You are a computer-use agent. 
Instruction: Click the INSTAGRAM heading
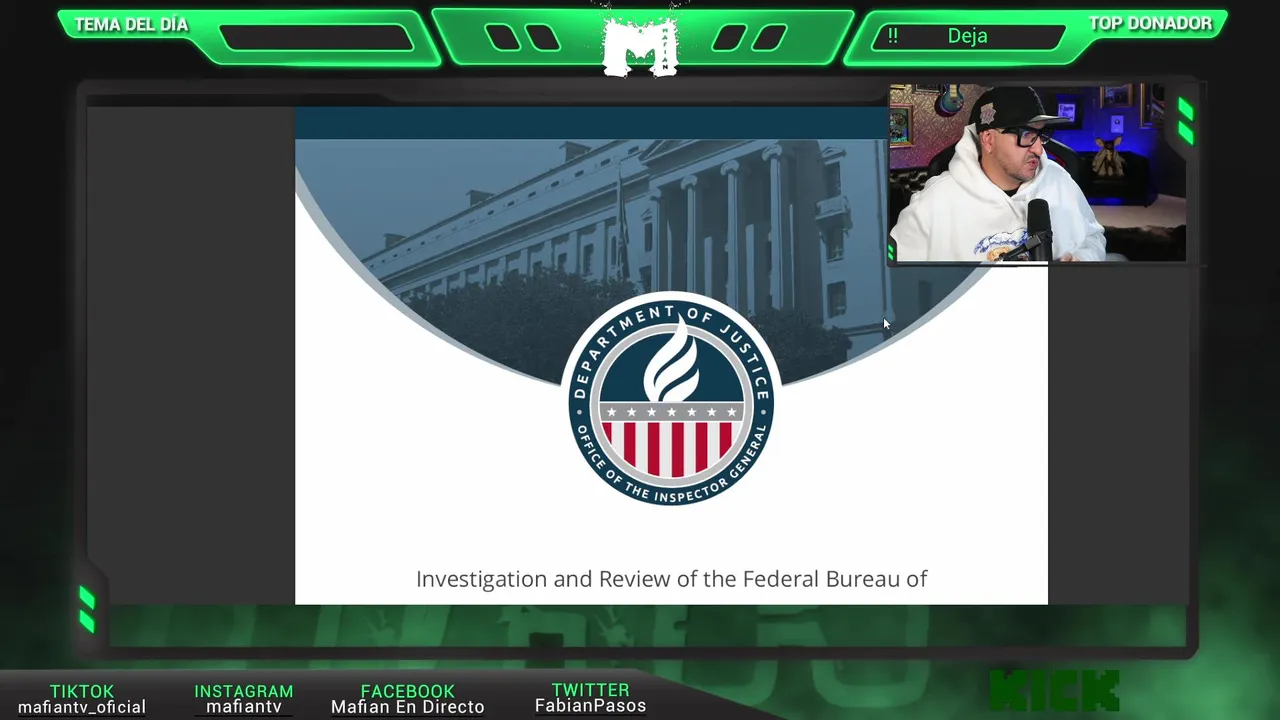coord(244,691)
